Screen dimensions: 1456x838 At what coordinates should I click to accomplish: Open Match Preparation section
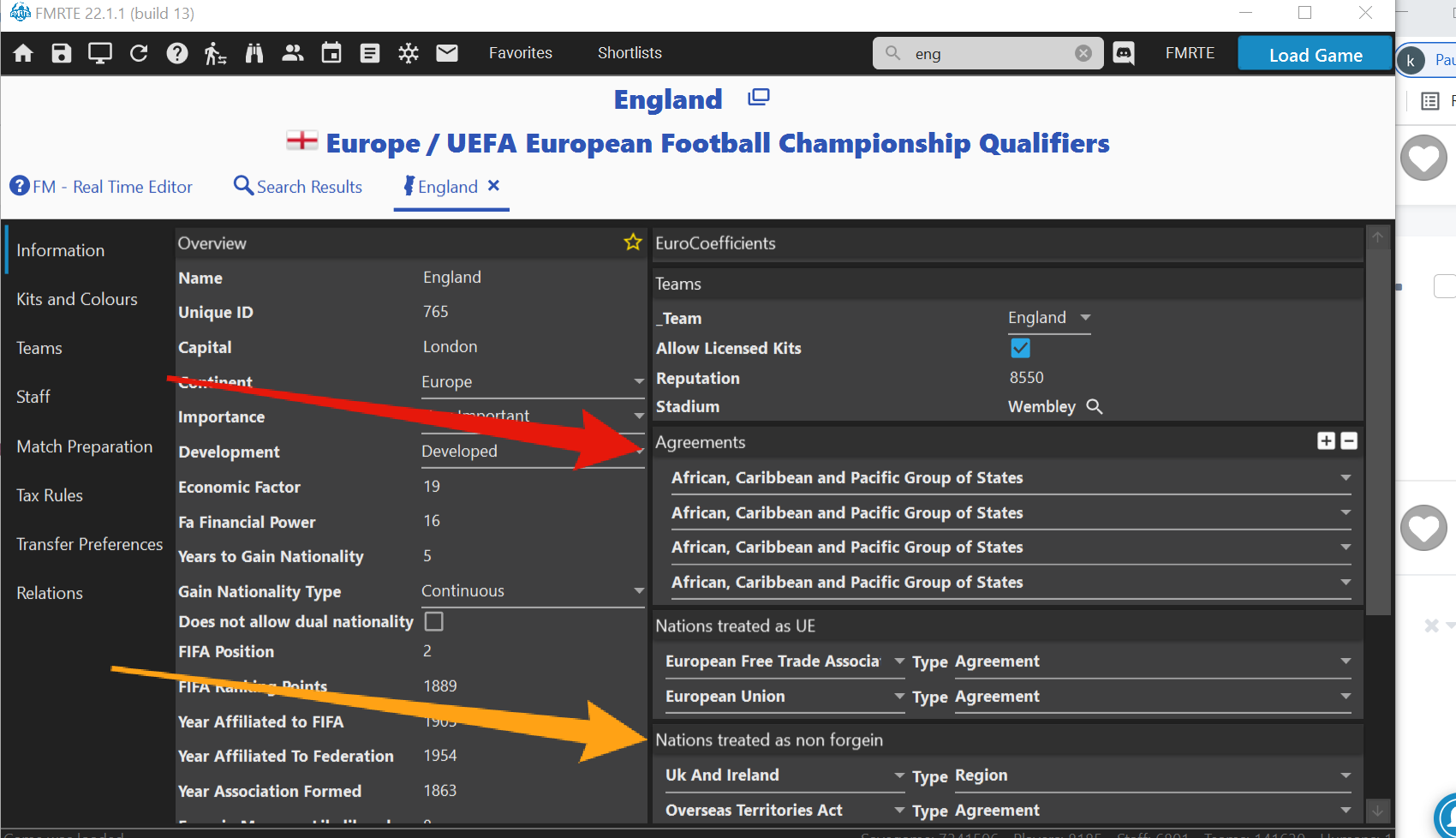[x=85, y=446]
